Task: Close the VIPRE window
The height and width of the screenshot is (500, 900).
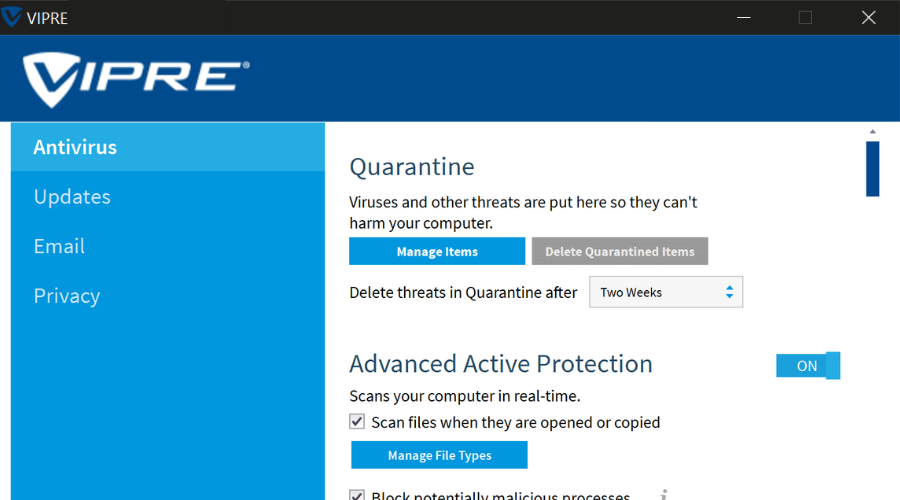Action: [x=868, y=17]
